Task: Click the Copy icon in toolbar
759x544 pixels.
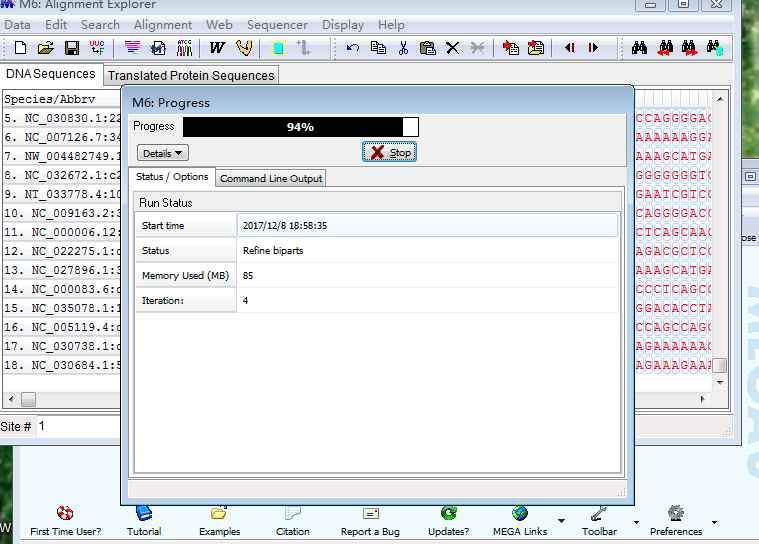Action: (378, 47)
